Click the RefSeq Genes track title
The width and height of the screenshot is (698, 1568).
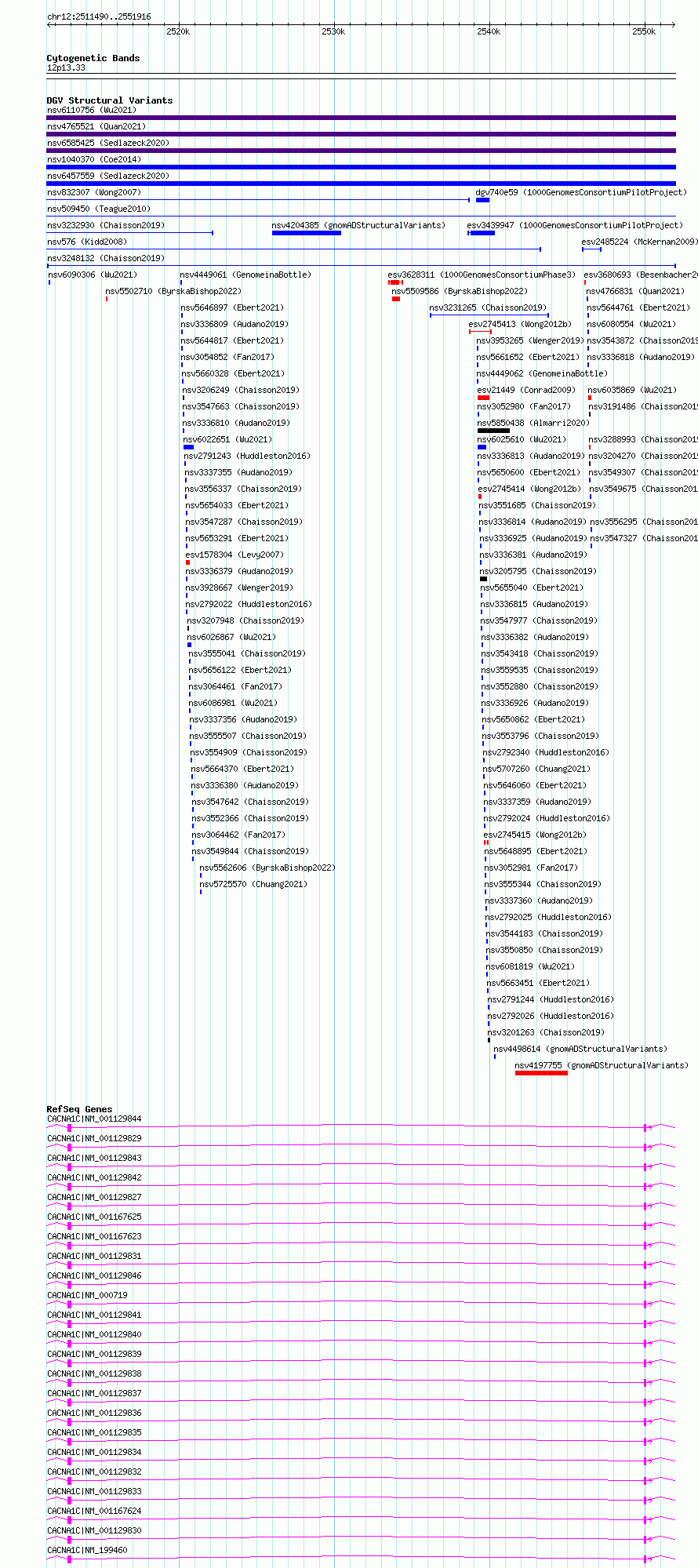click(x=79, y=1109)
